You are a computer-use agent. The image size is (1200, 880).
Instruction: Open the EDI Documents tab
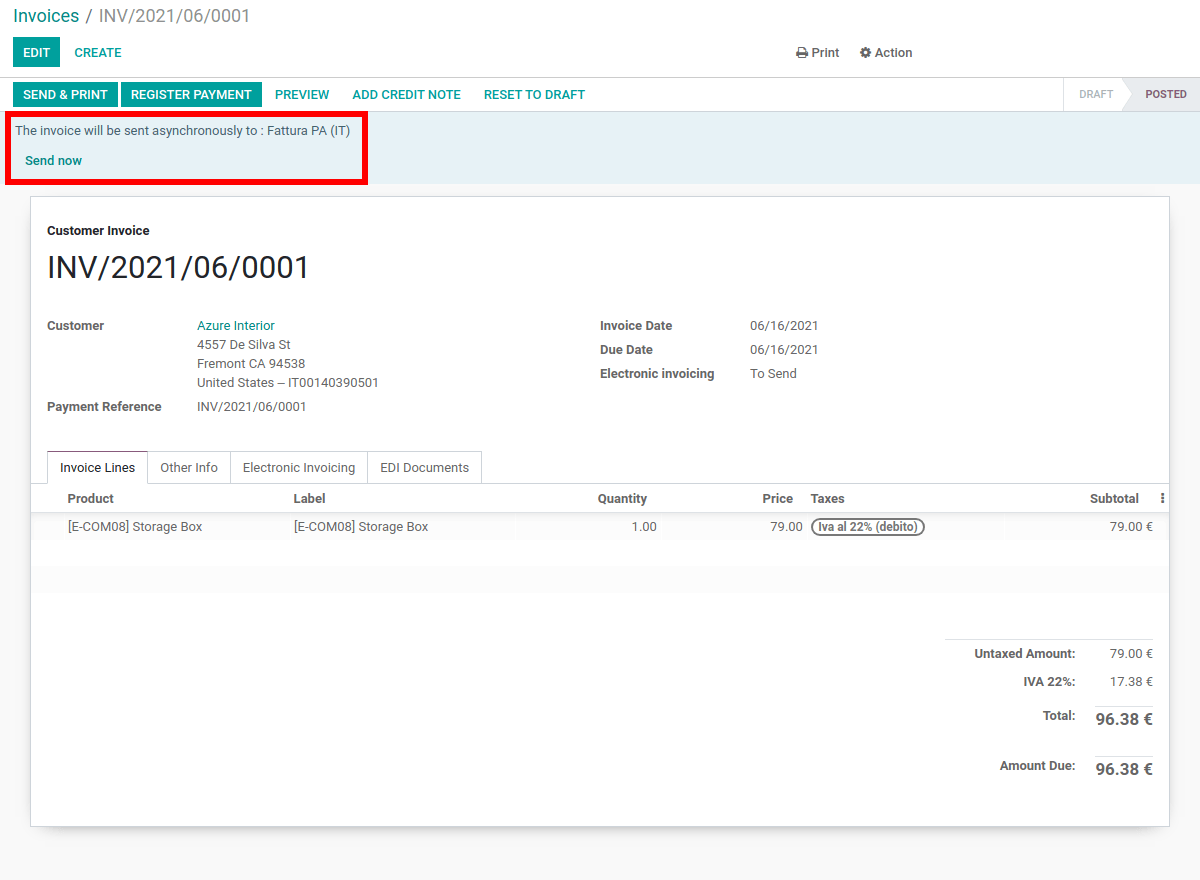[x=425, y=468]
